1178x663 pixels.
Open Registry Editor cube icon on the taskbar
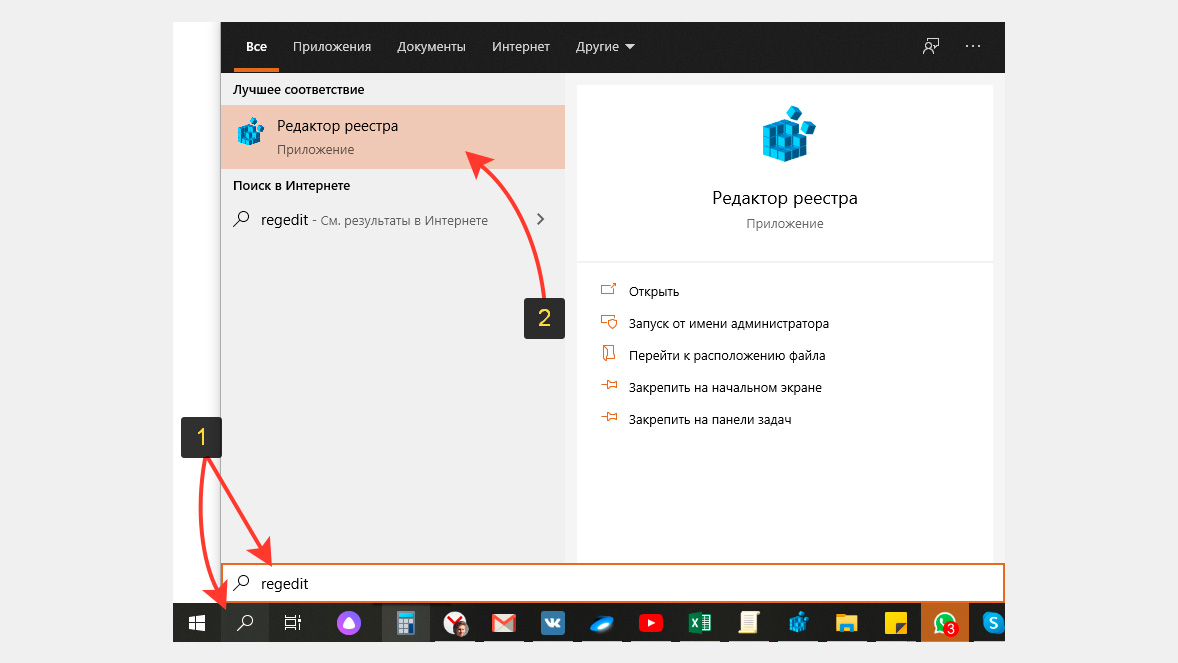point(798,623)
